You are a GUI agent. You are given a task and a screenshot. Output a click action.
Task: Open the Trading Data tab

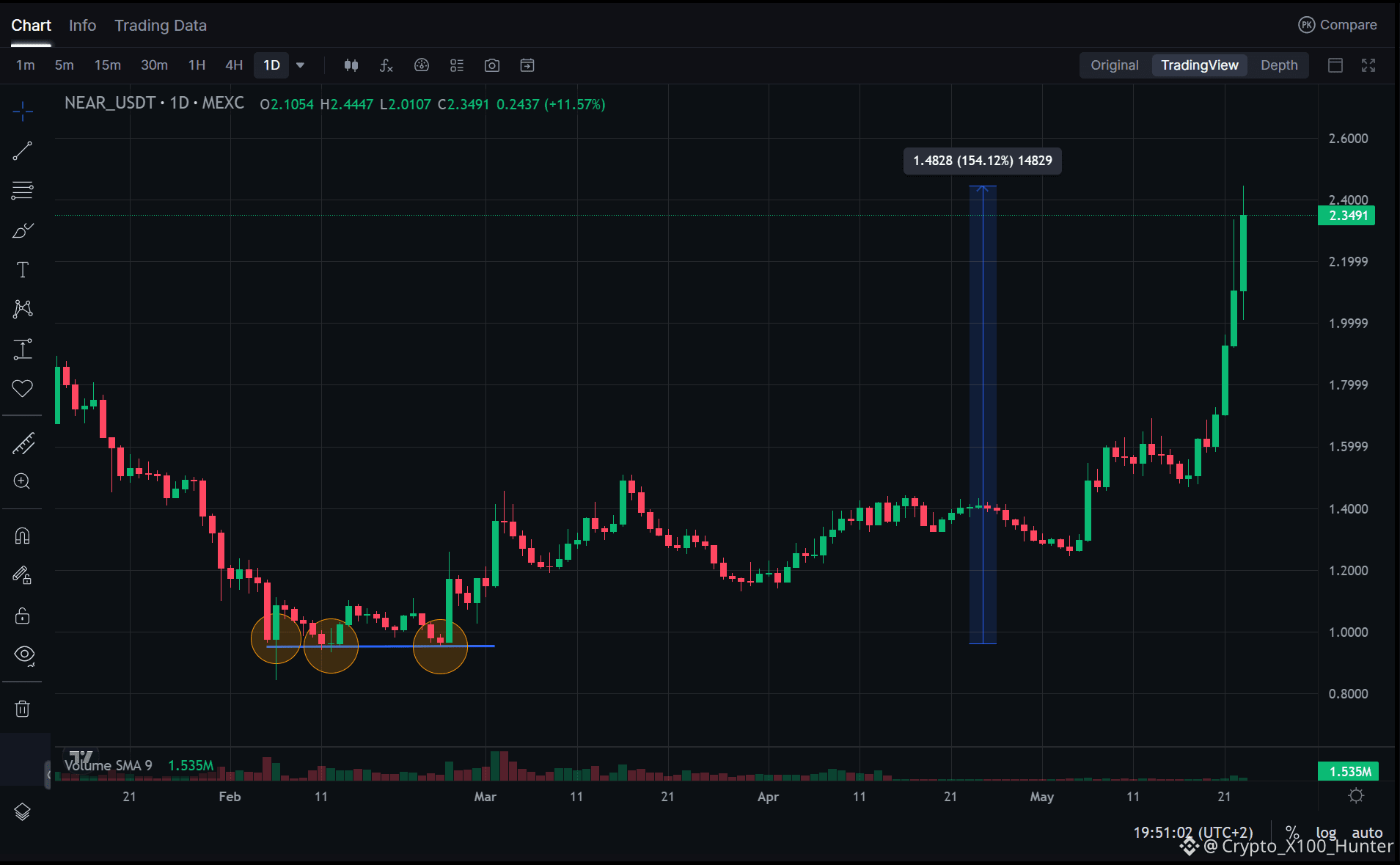[x=161, y=26]
